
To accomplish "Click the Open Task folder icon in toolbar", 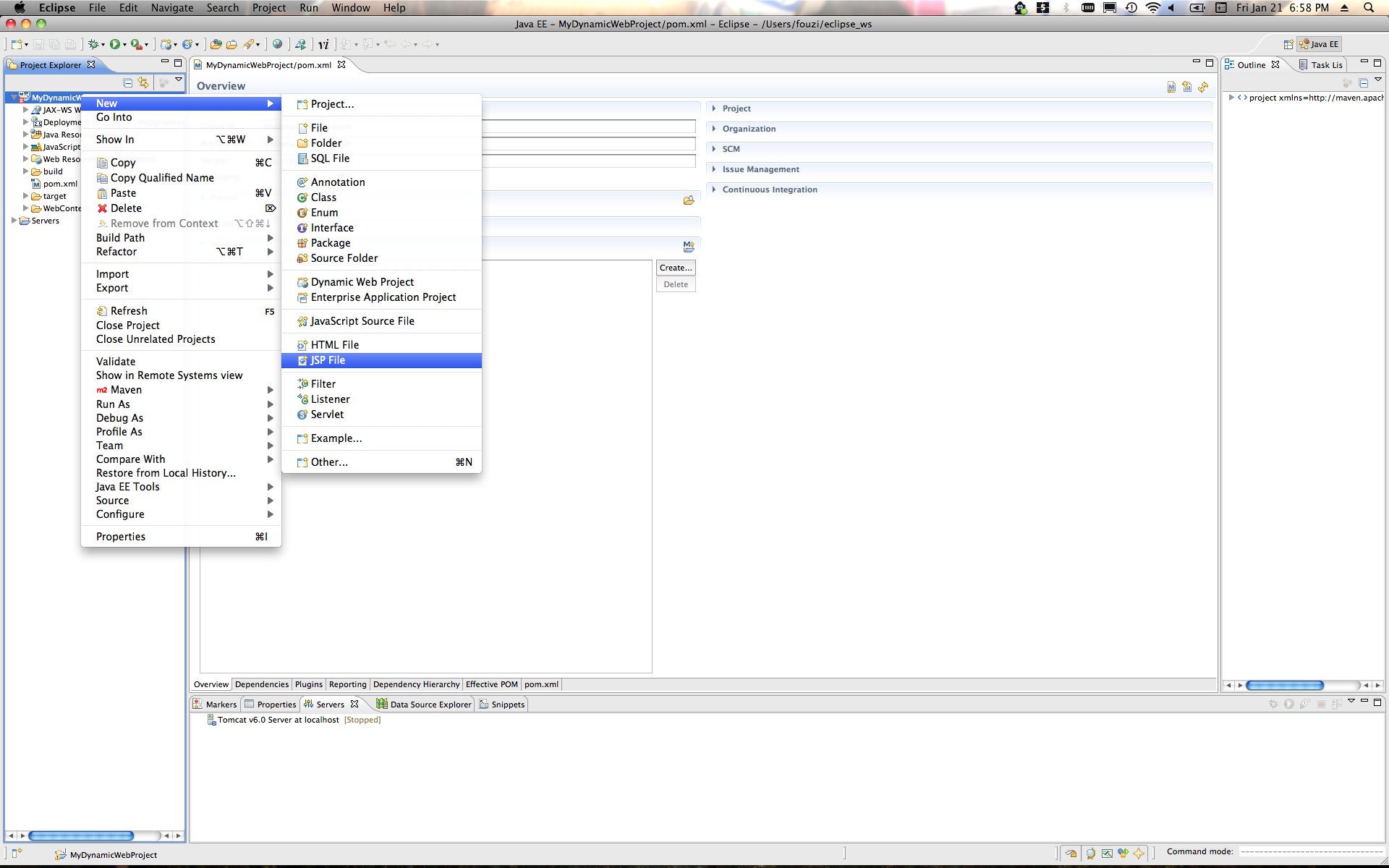I will tap(231, 44).
